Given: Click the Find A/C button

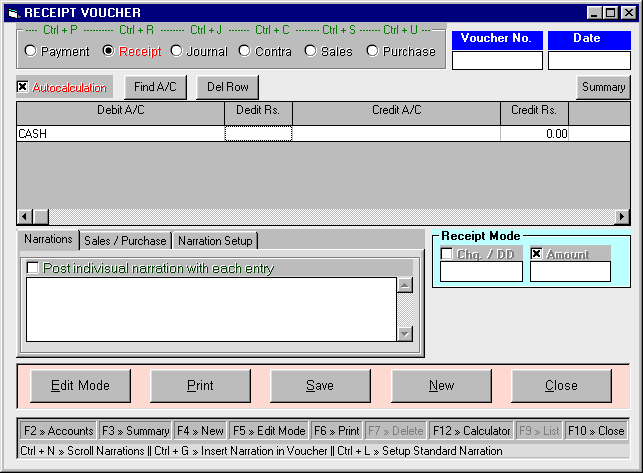Looking at the screenshot, I should (155, 87).
